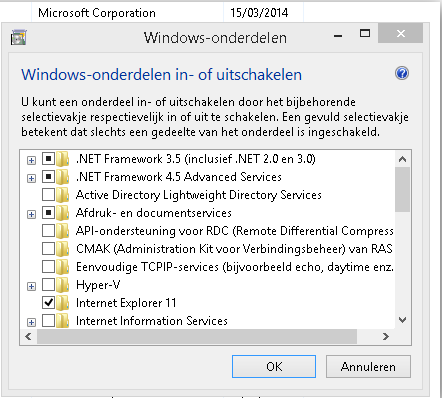The height and width of the screenshot is (398, 442).
Task: Click folder icon beside Internet Information Services
Action: 63,321
